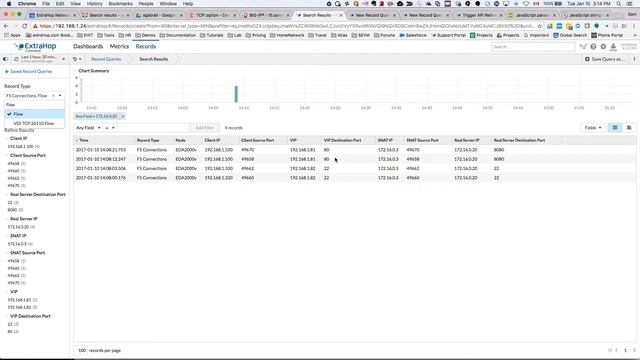Toggle the Record Type dropdown arrow

click(60, 96)
